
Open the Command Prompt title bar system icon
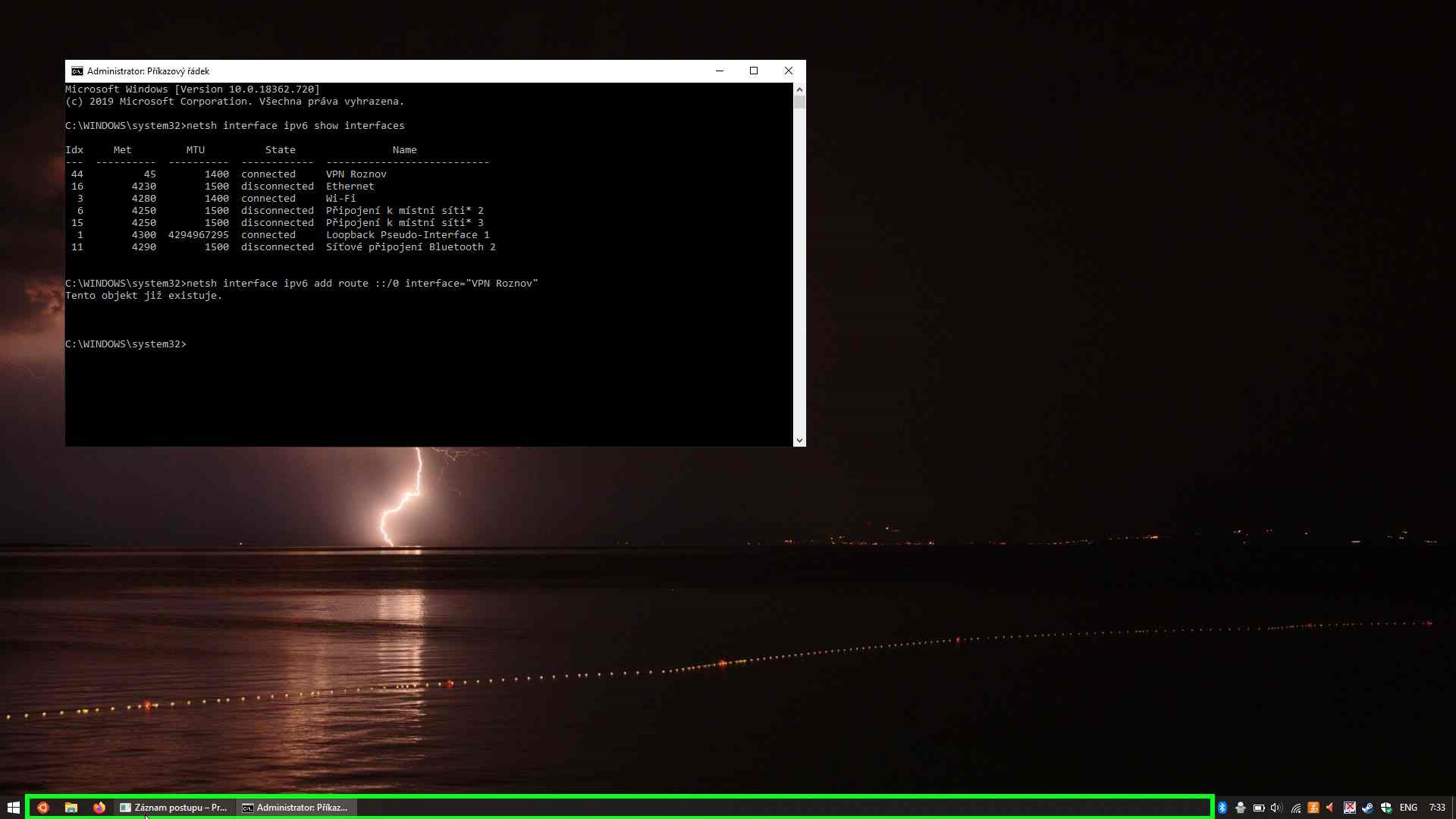77,71
